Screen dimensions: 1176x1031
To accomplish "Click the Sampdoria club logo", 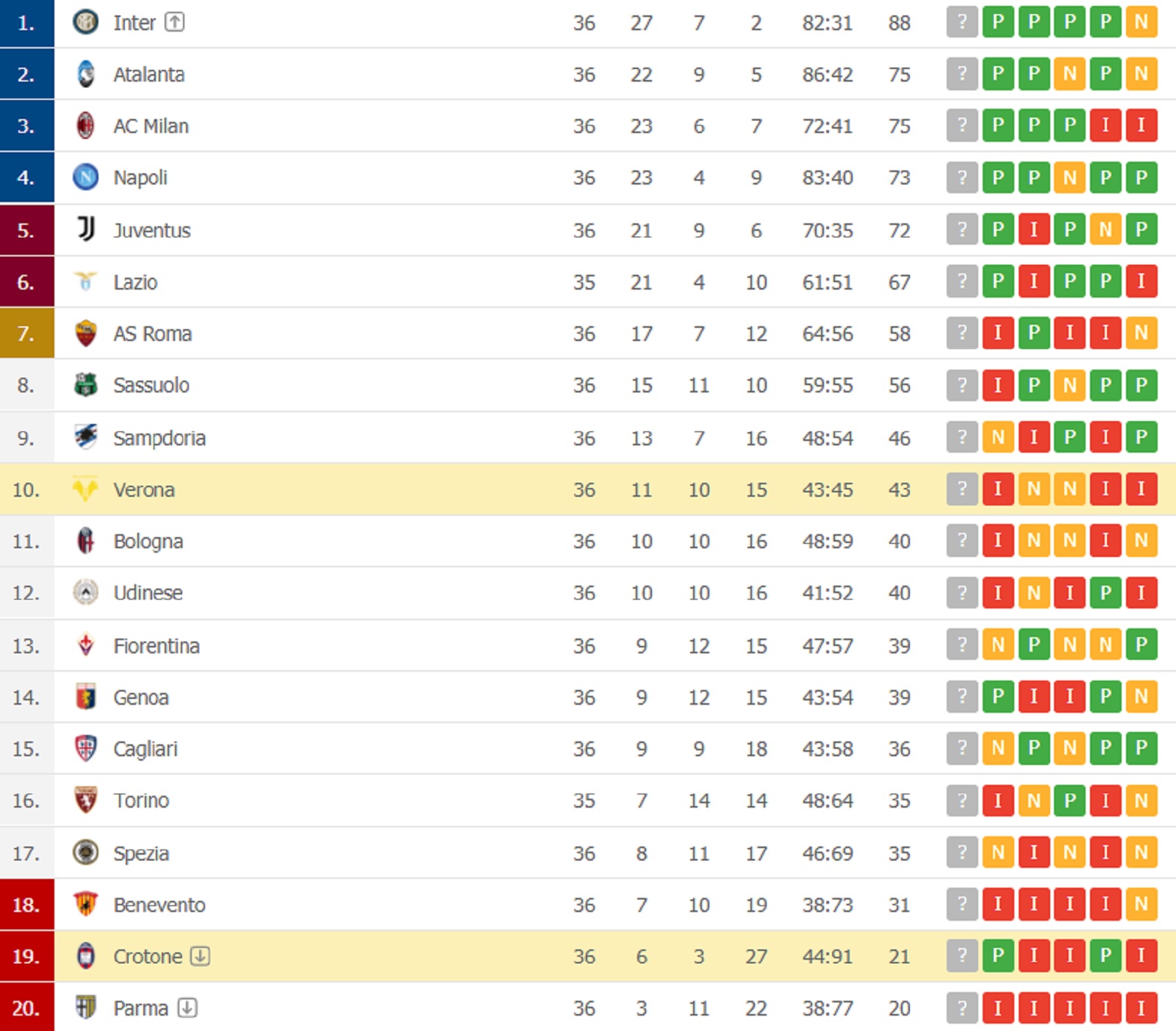I will 86,437.
